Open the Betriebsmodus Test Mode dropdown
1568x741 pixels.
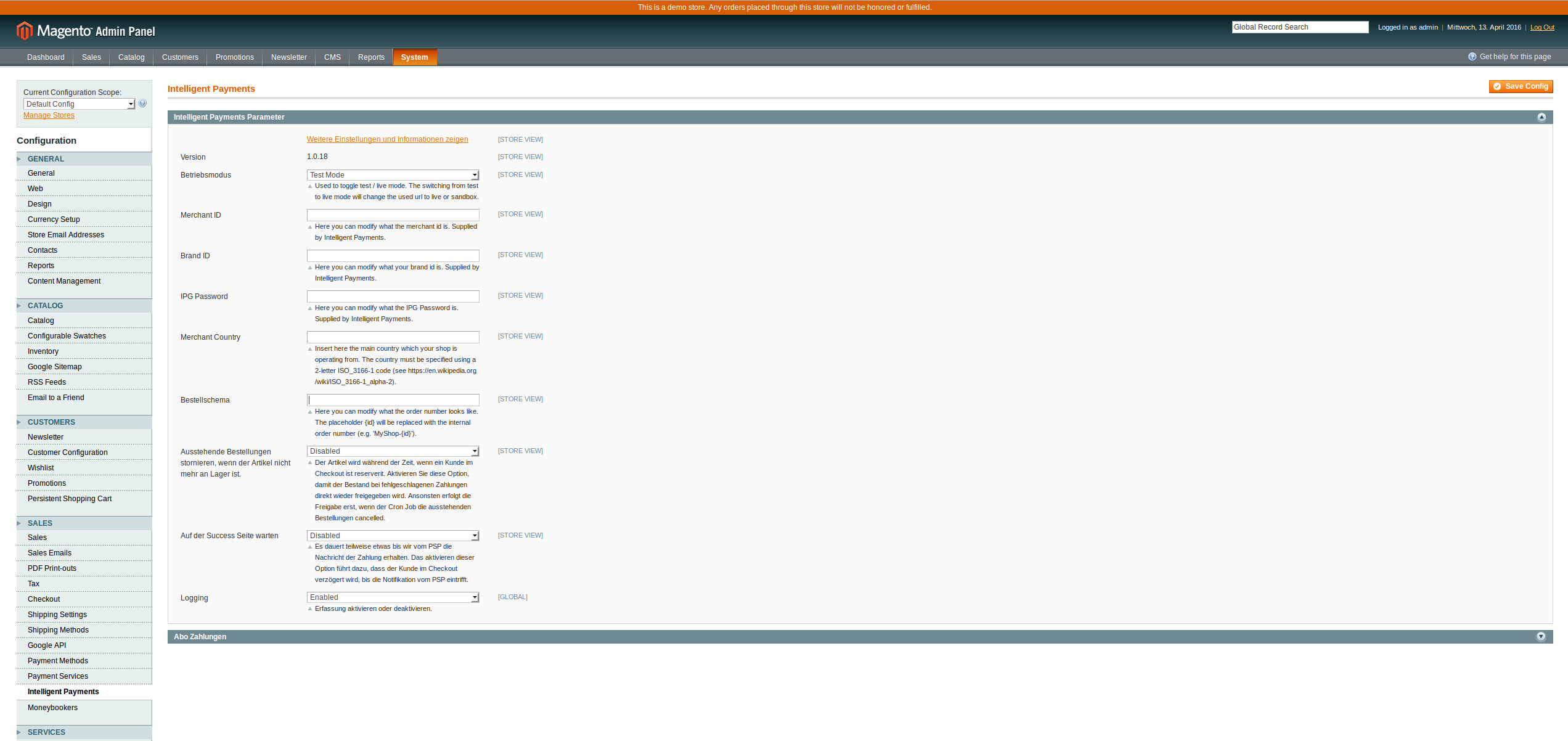point(393,175)
